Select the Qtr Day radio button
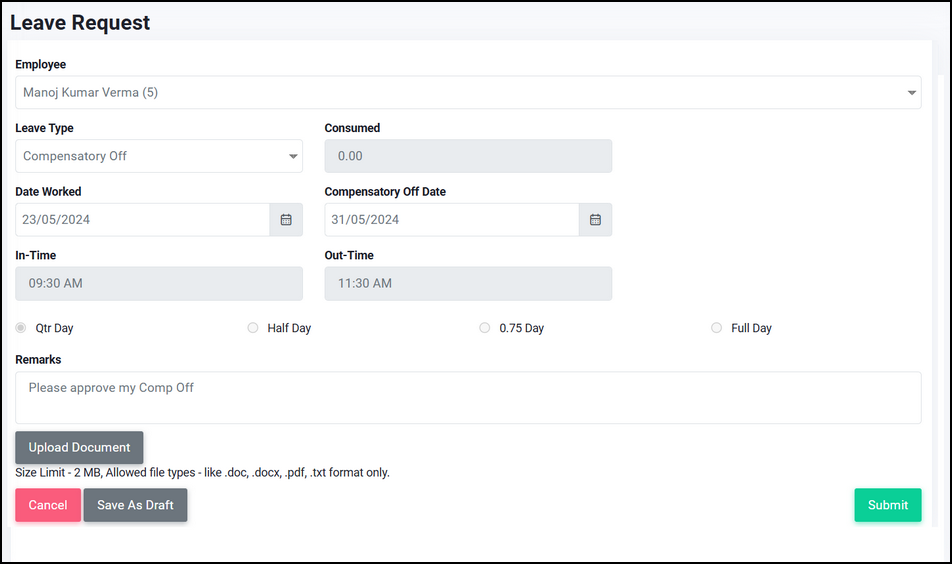Screen dimensions: 952x564 (x=21, y=328)
